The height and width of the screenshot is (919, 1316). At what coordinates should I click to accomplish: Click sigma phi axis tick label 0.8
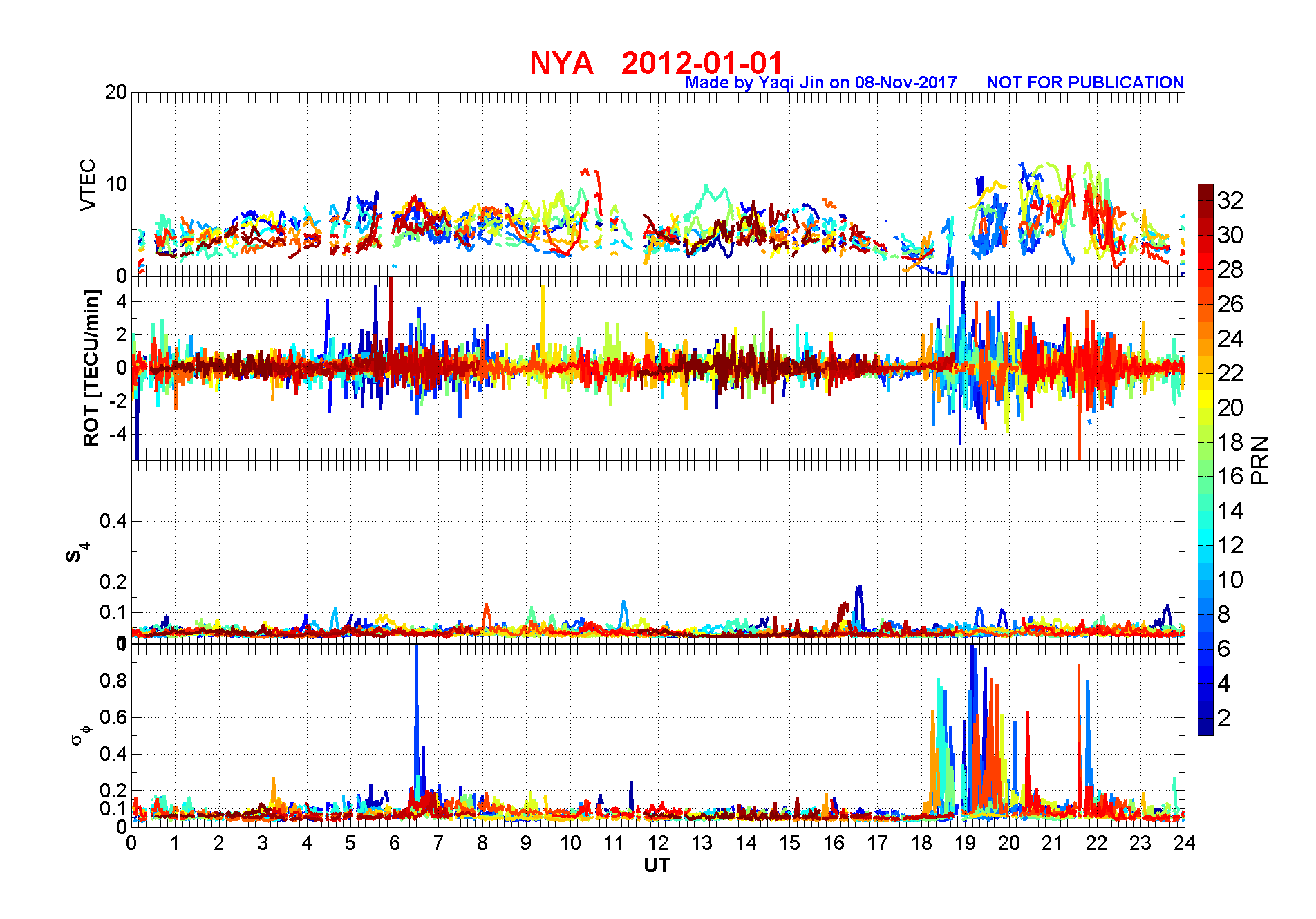tap(113, 681)
